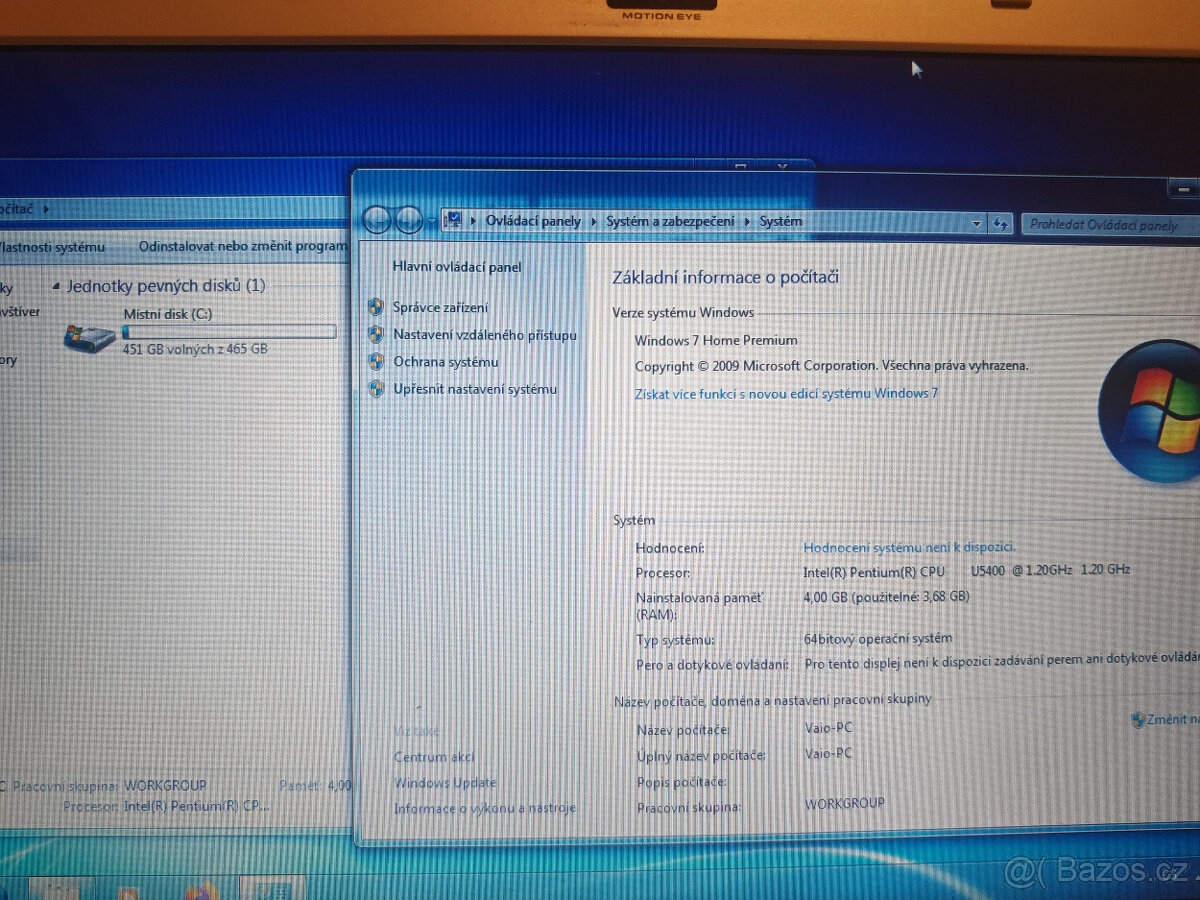Viewport: 1200px width, 900px height.
Task: Click the shield icon beside Ochrana systému
Action: point(376,361)
